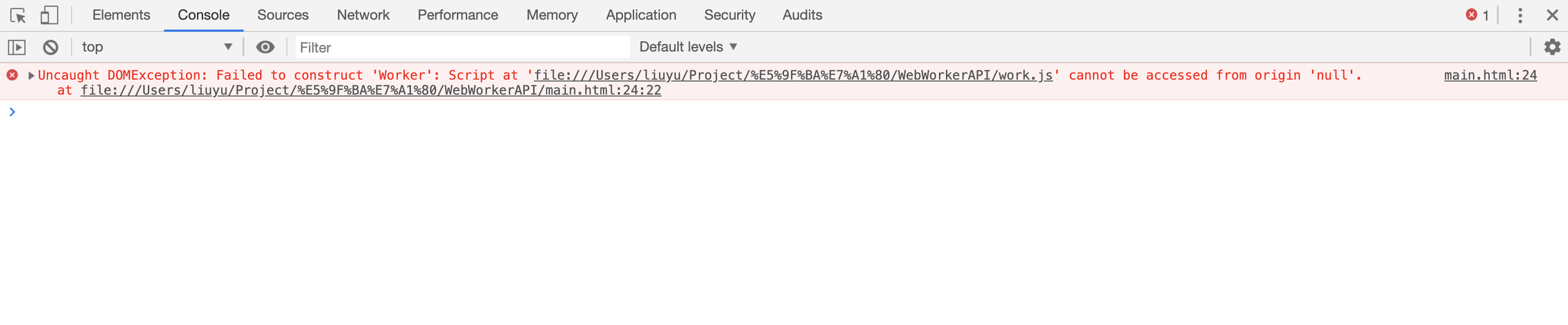Viewport: 1568px width, 325px height.
Task: Switch to the Elements tab
Action: 121,15
